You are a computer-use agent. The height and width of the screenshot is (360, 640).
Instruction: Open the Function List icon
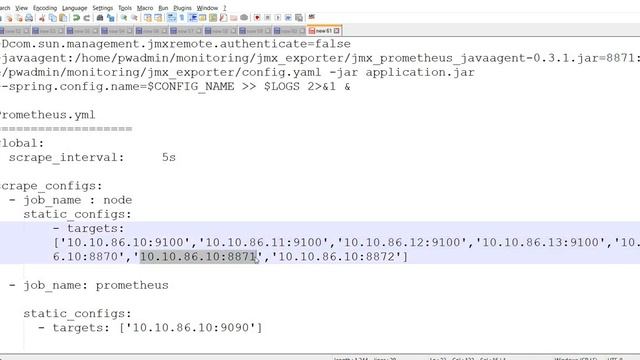coord(223,18)
